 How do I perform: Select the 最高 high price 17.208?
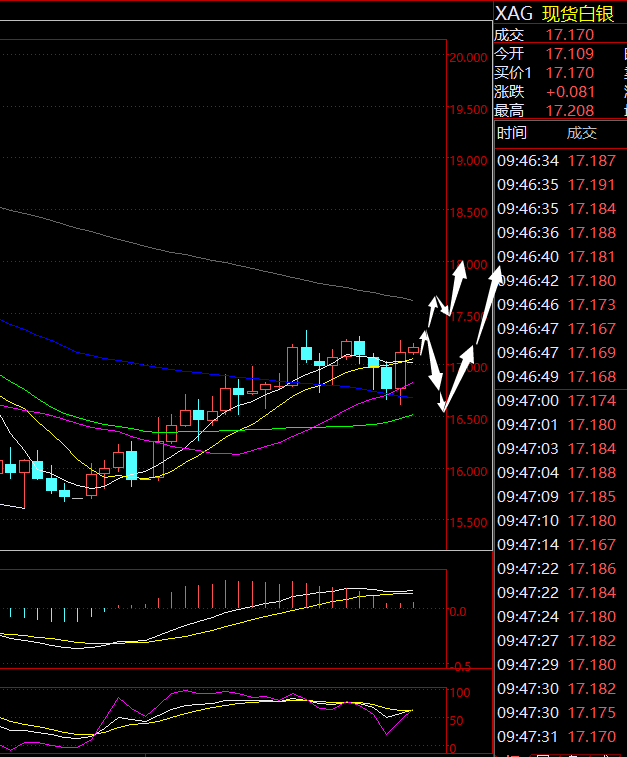[x=570, y=111]
